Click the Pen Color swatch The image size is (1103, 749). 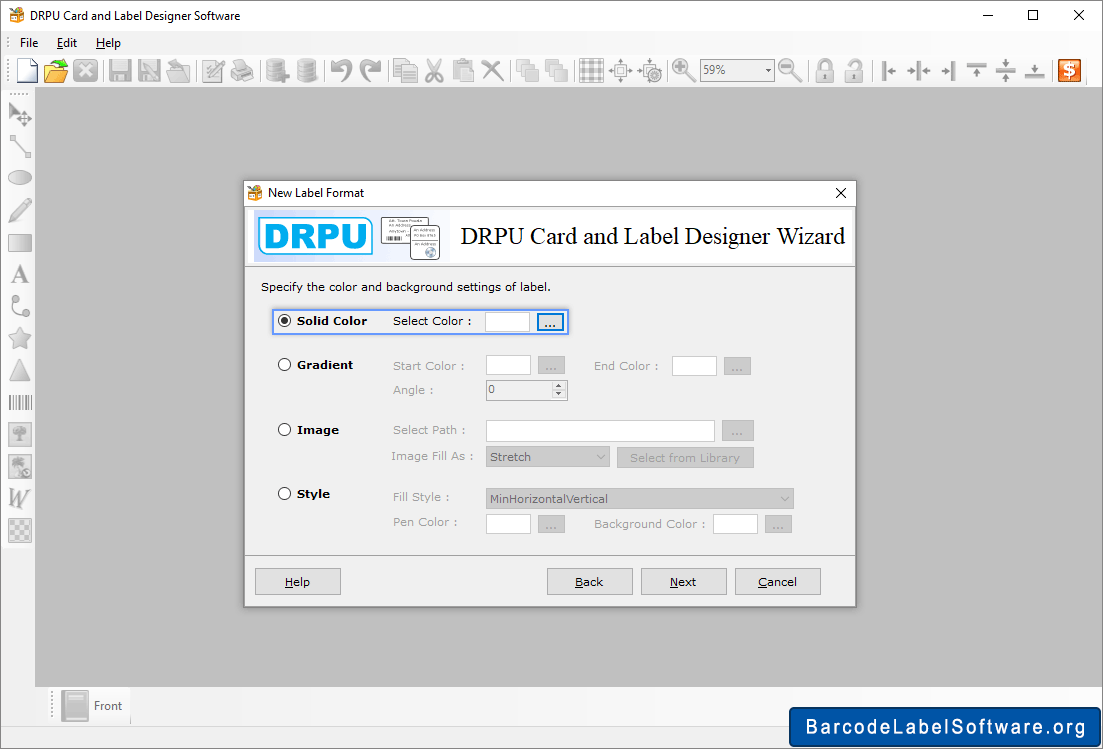click(x=508, y=524)
